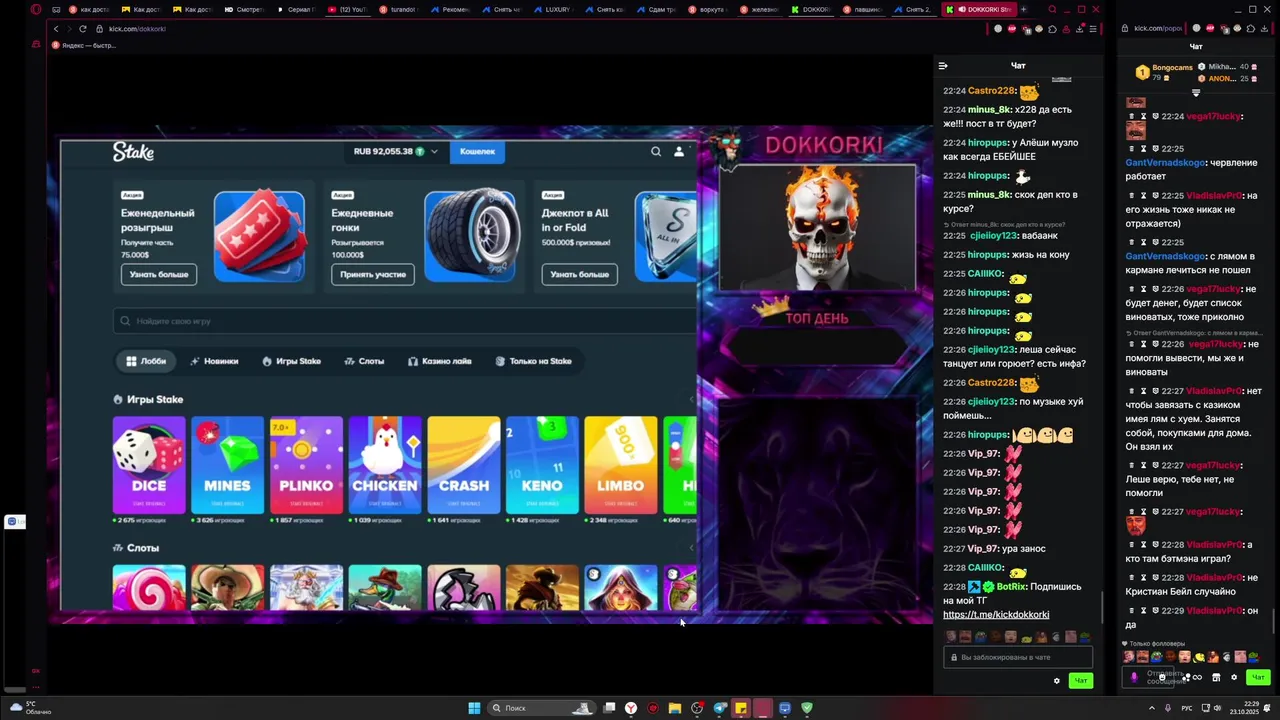Open the shop icon in right chat
This screenshot has width=1280, height=720.
coord(1216,677)
